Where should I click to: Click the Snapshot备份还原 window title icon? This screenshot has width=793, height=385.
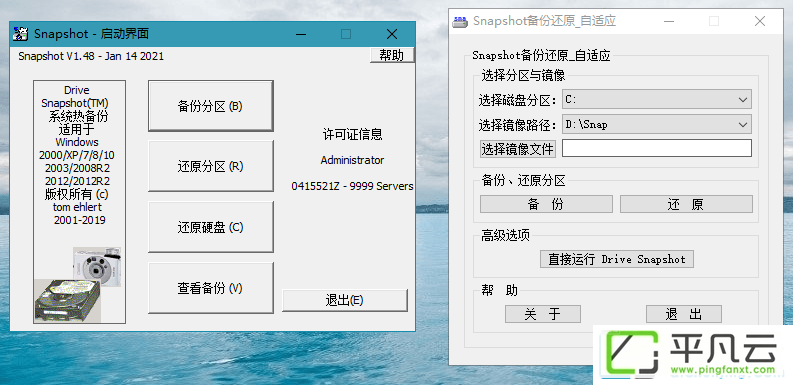point(459,21)
